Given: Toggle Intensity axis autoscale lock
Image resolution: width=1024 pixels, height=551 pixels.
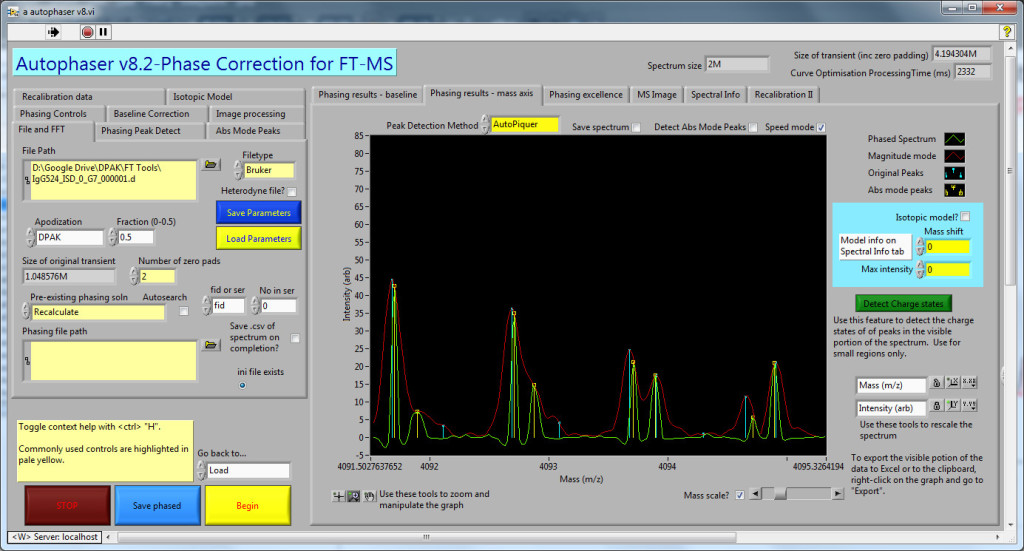Looking at the screenshot, I should (936, 405).
